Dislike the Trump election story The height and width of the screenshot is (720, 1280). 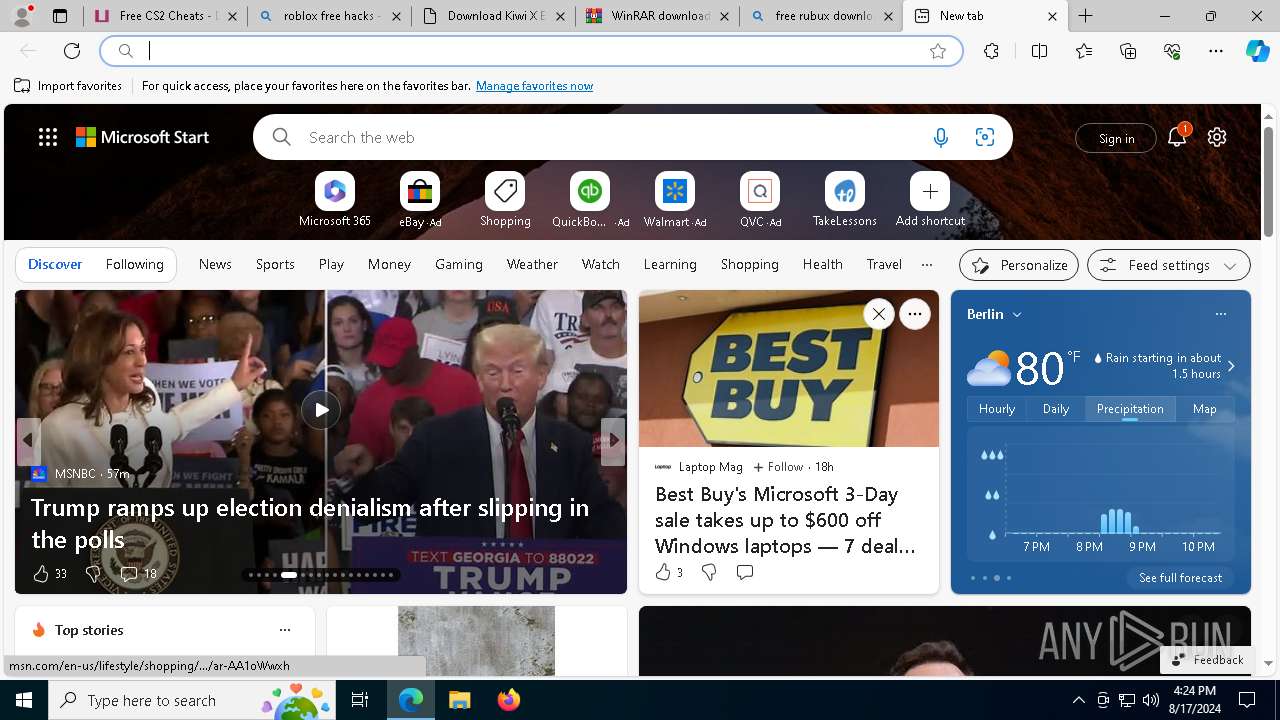(93, 574)
